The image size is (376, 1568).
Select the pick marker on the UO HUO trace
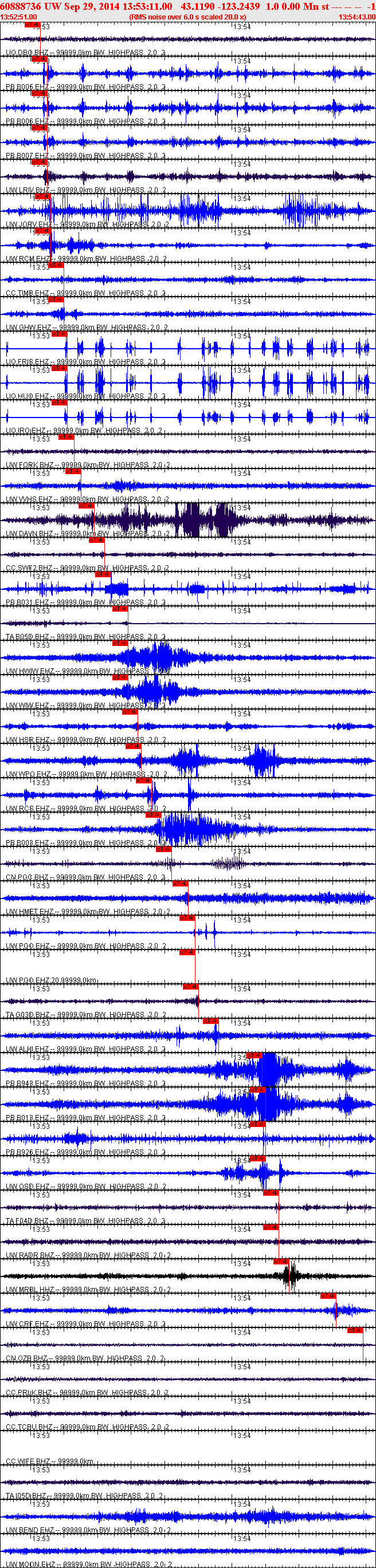click(59, 368)
